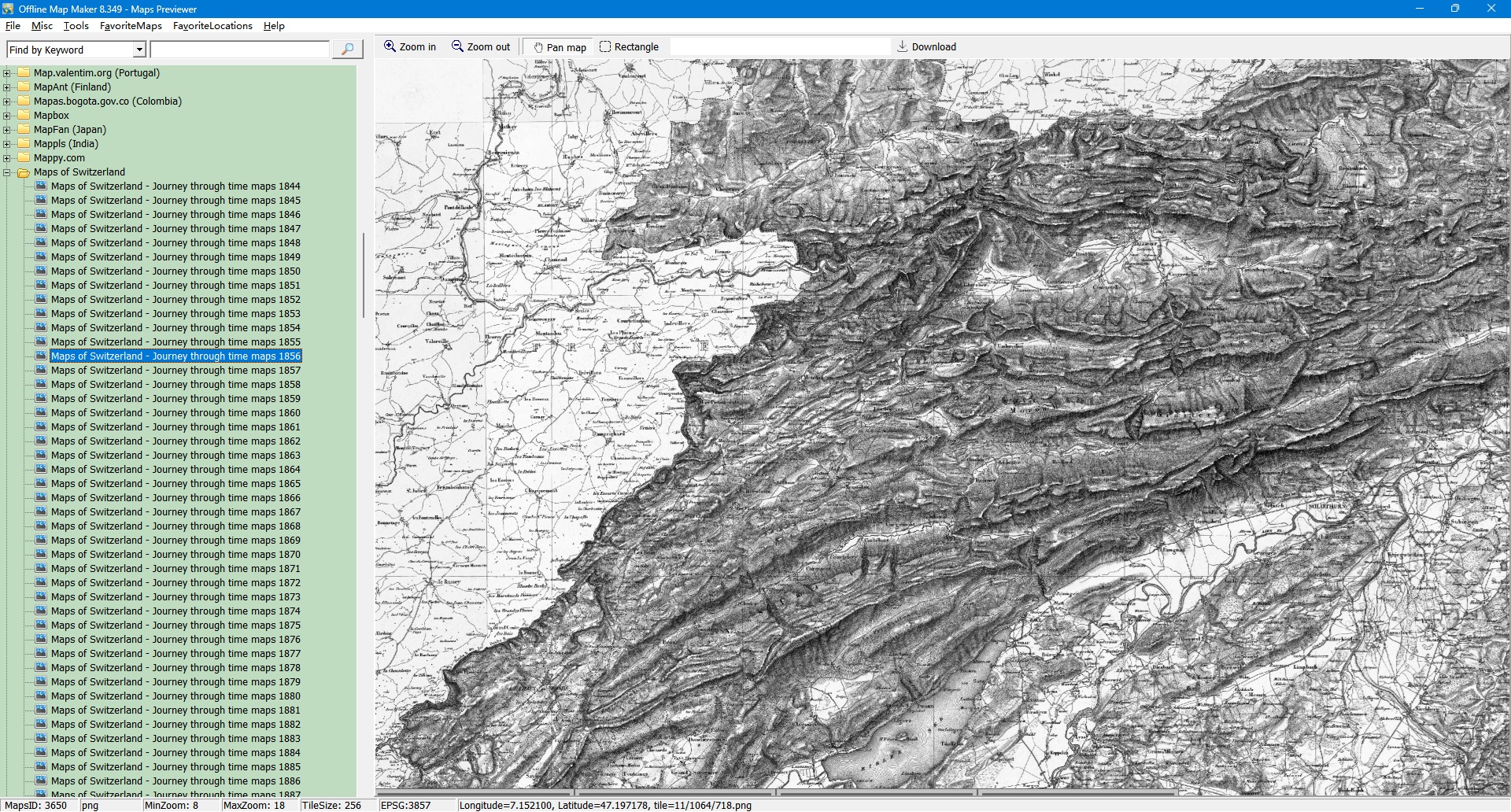Expand the MapFan (Japan) folder
1511x812 pixels.
(x=7, y=130)
